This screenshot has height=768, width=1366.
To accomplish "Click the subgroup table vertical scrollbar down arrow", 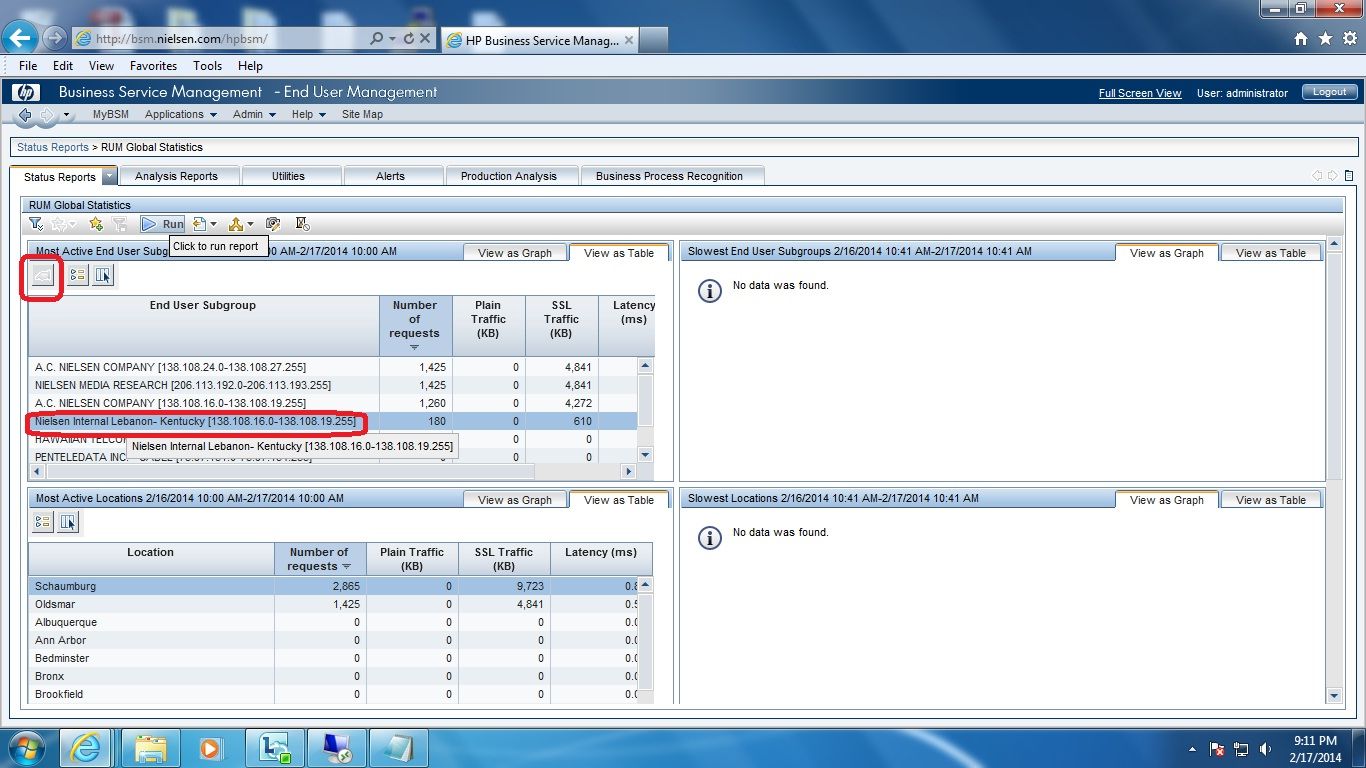I will pyautogui.click(x=645, y=455).
